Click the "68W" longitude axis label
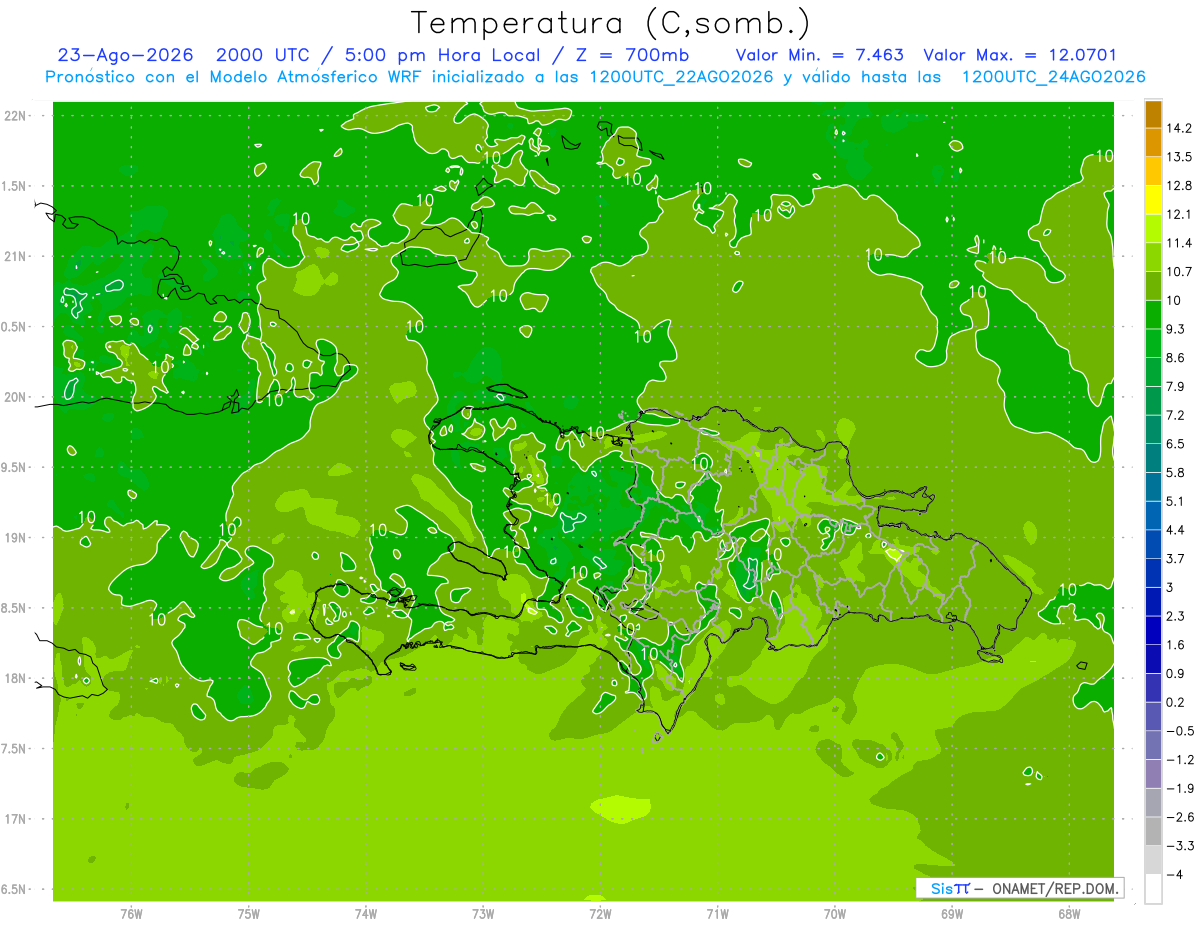This screenshot has height=927, width=1200. click(1069, 914)
